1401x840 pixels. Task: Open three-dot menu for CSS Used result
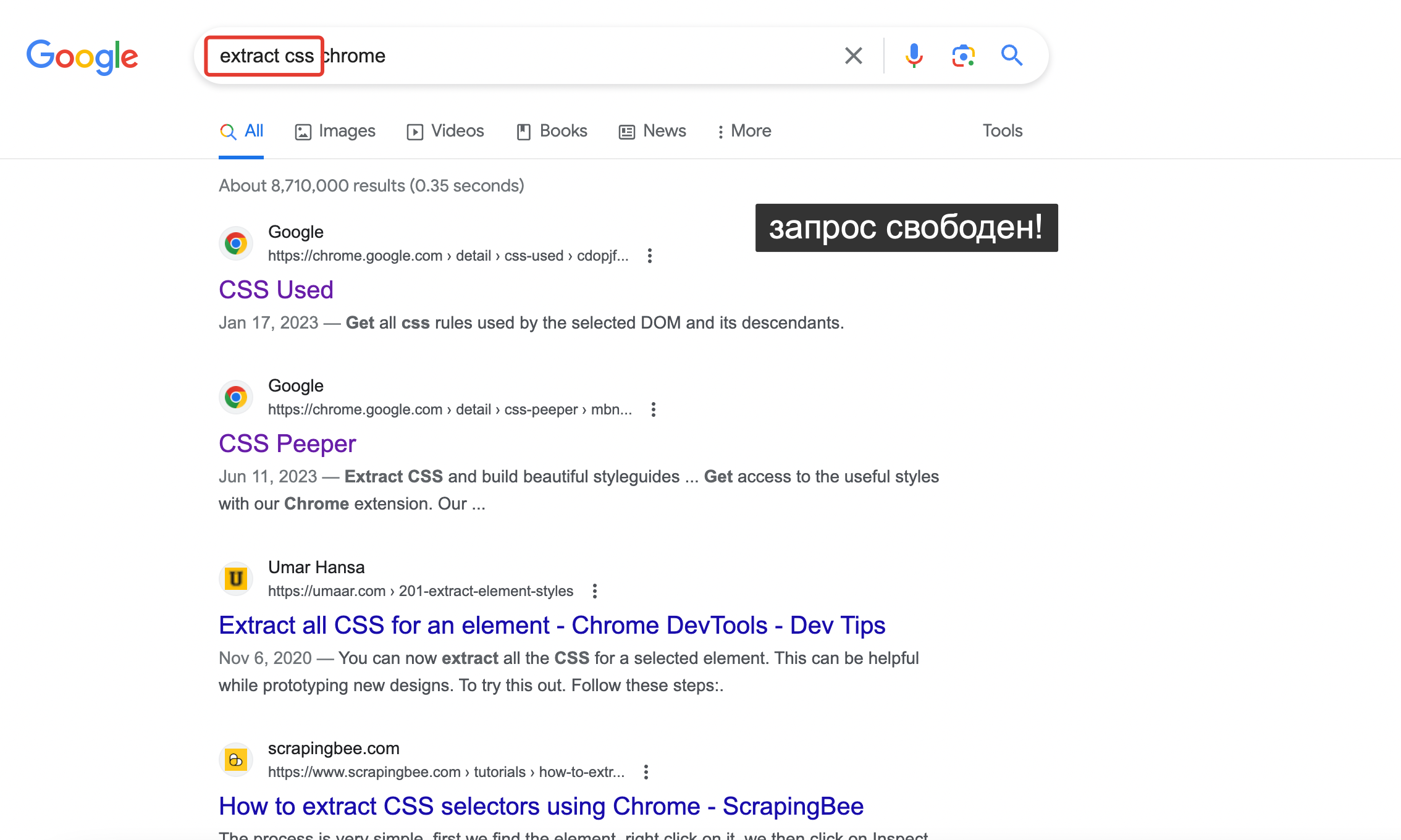point(649,256)
